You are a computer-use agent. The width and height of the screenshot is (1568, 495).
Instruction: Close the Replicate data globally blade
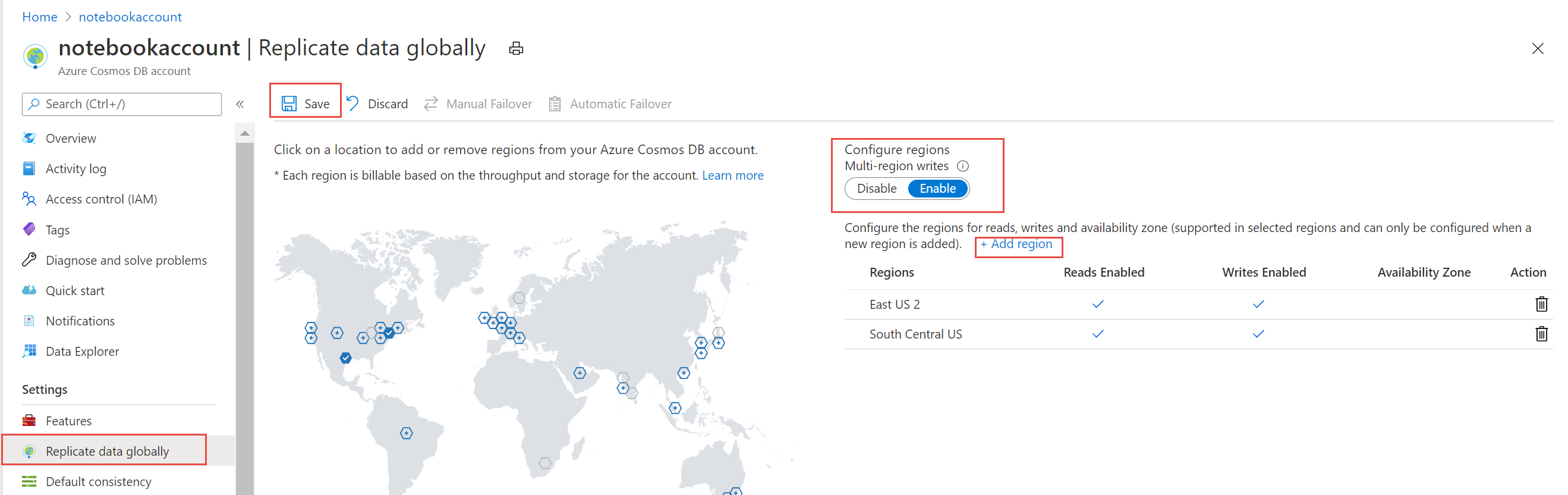1538,49
